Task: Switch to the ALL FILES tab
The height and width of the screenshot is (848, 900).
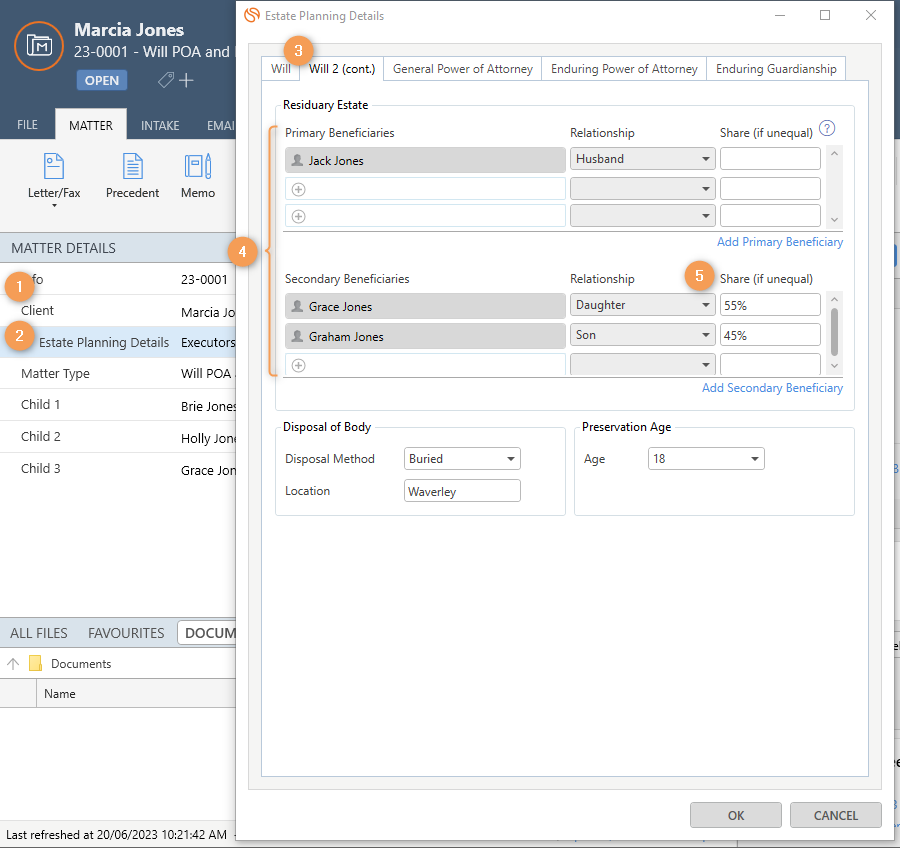Action: [x=38, y=633]
